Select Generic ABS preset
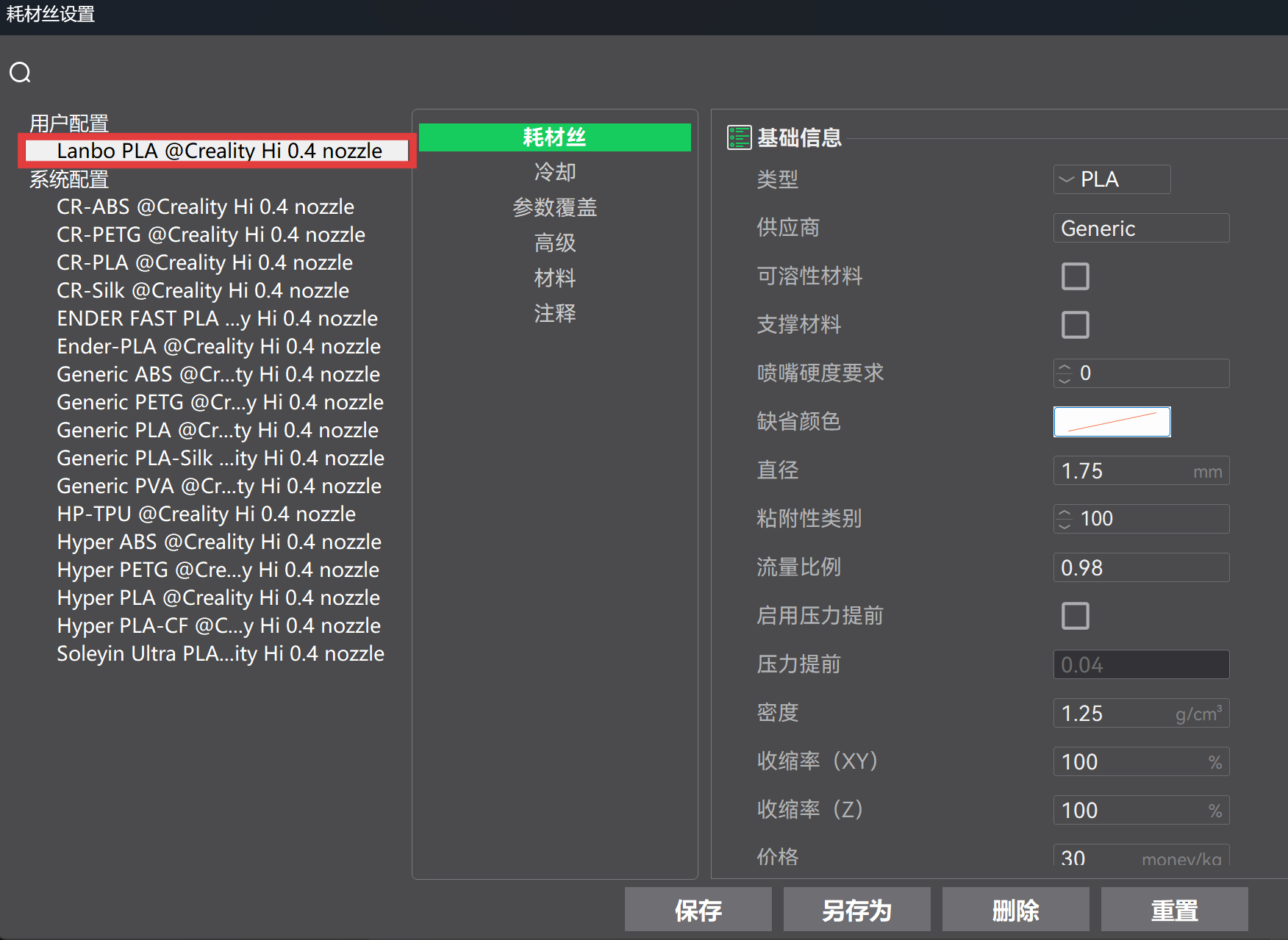The image size is (1288, 940). tap(218, 375)
